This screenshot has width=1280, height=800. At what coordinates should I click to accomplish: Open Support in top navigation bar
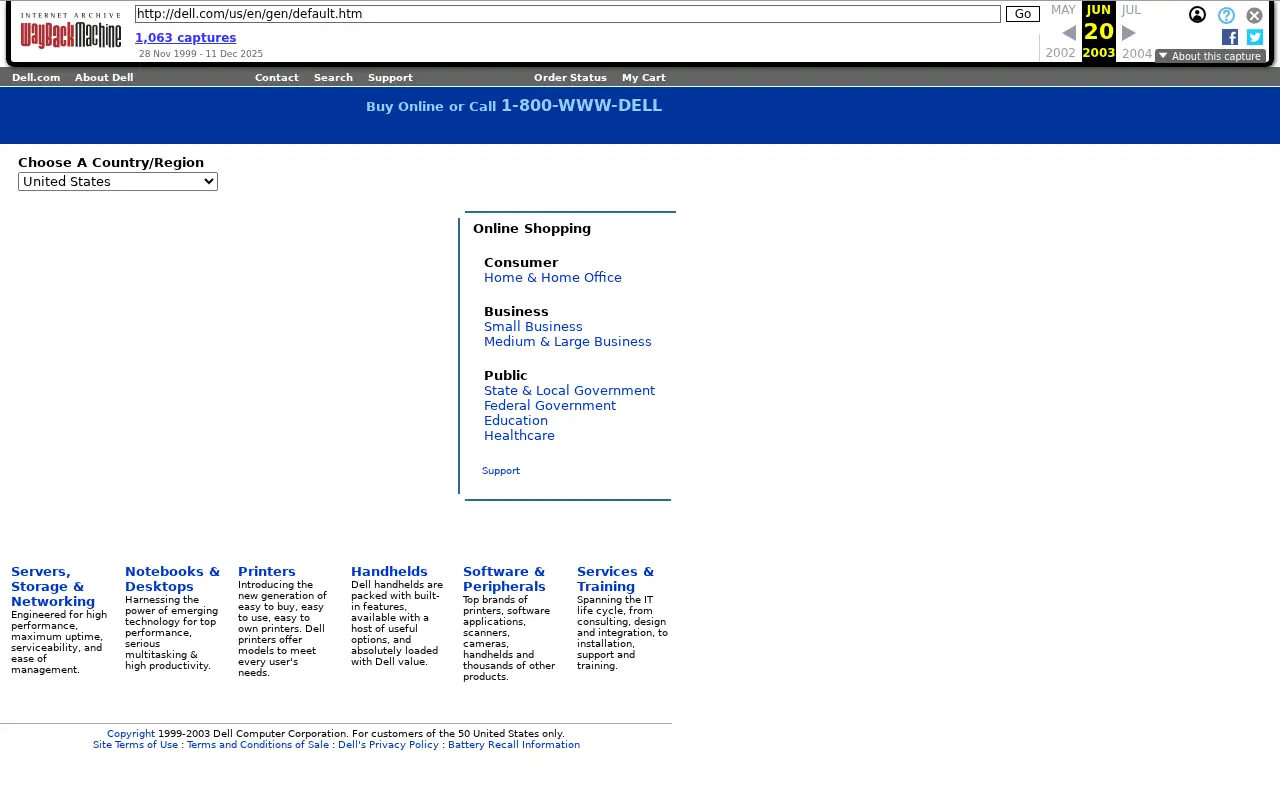point(390,77)
